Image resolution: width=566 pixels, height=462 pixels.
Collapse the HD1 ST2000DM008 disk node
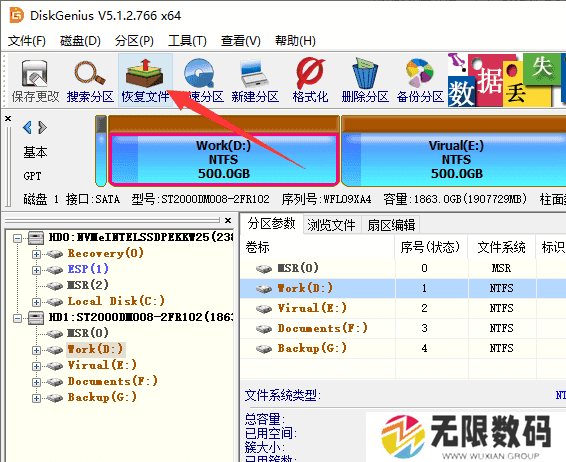click(x=17, y=318)
